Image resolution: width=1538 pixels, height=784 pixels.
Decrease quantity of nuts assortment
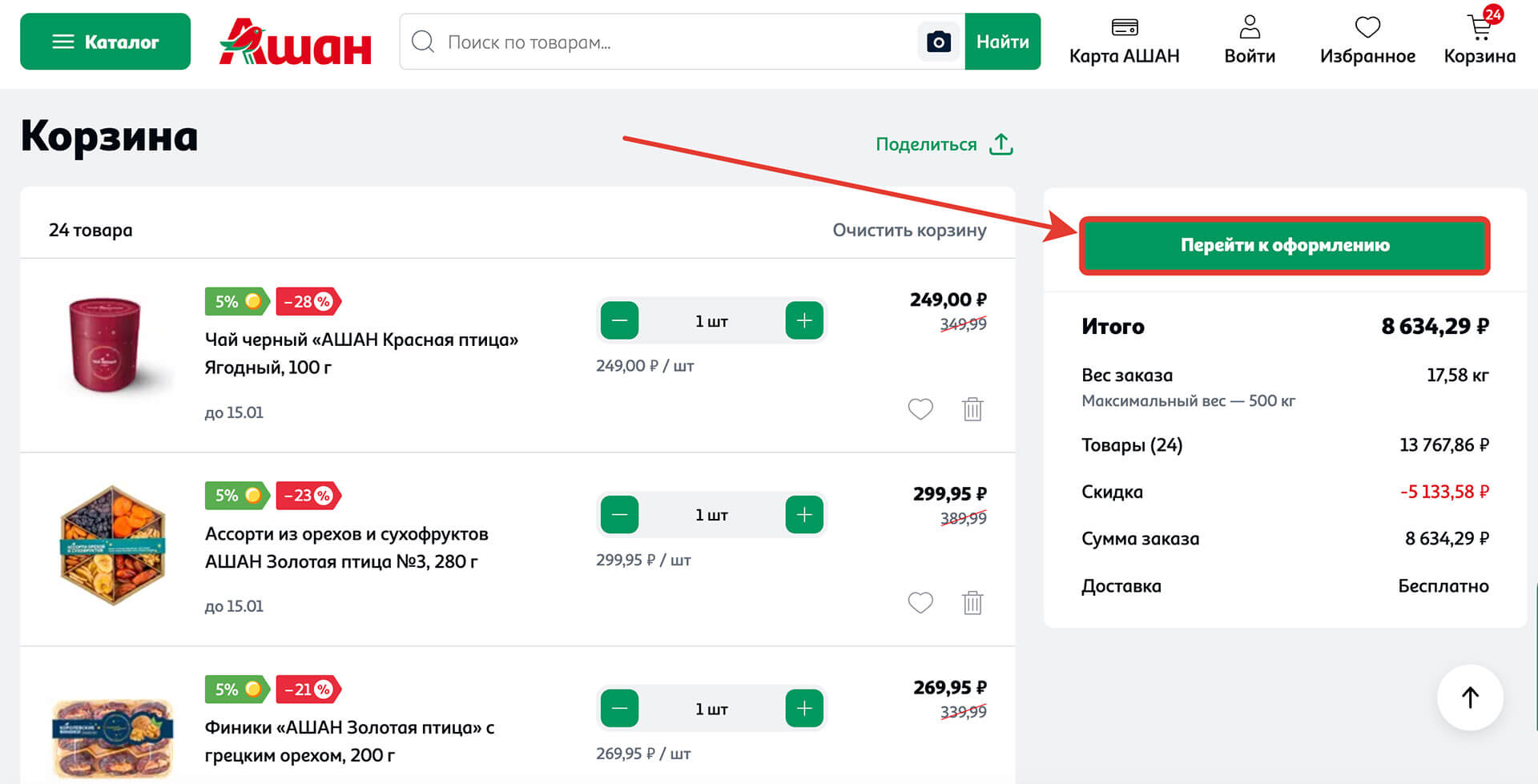[x=618, y=514]
